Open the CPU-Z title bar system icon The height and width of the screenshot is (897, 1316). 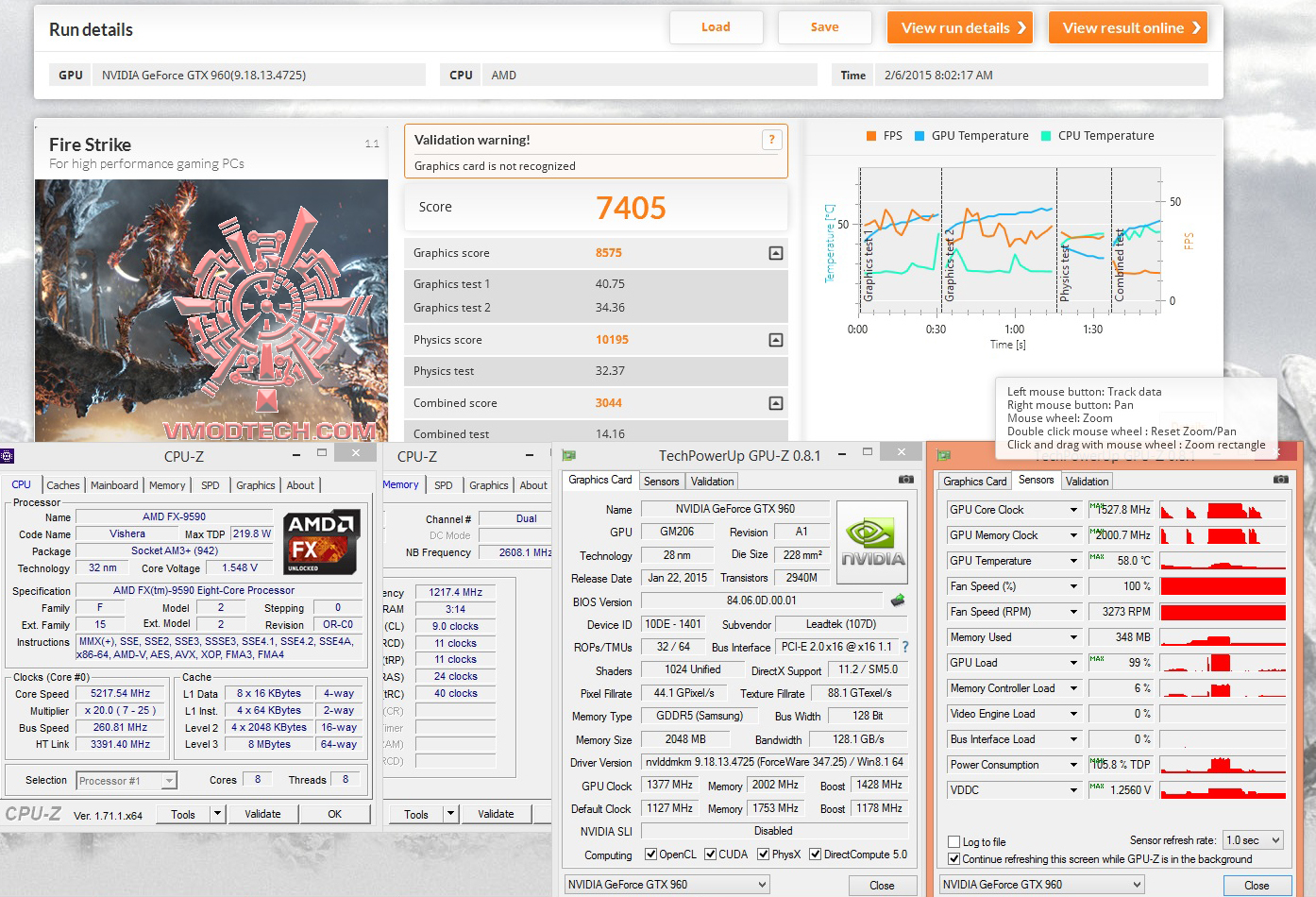coord(8,456)
